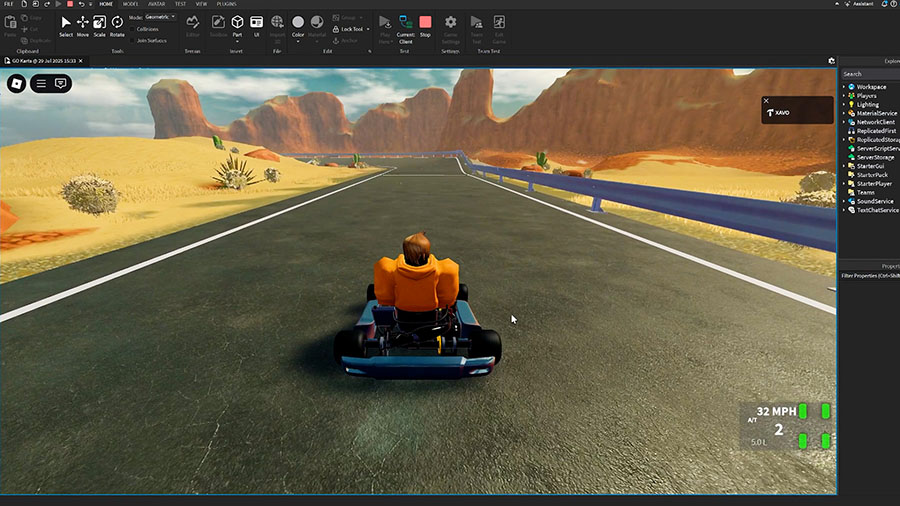
Task: Expand the Players tree node
Action: click(844, 96)
